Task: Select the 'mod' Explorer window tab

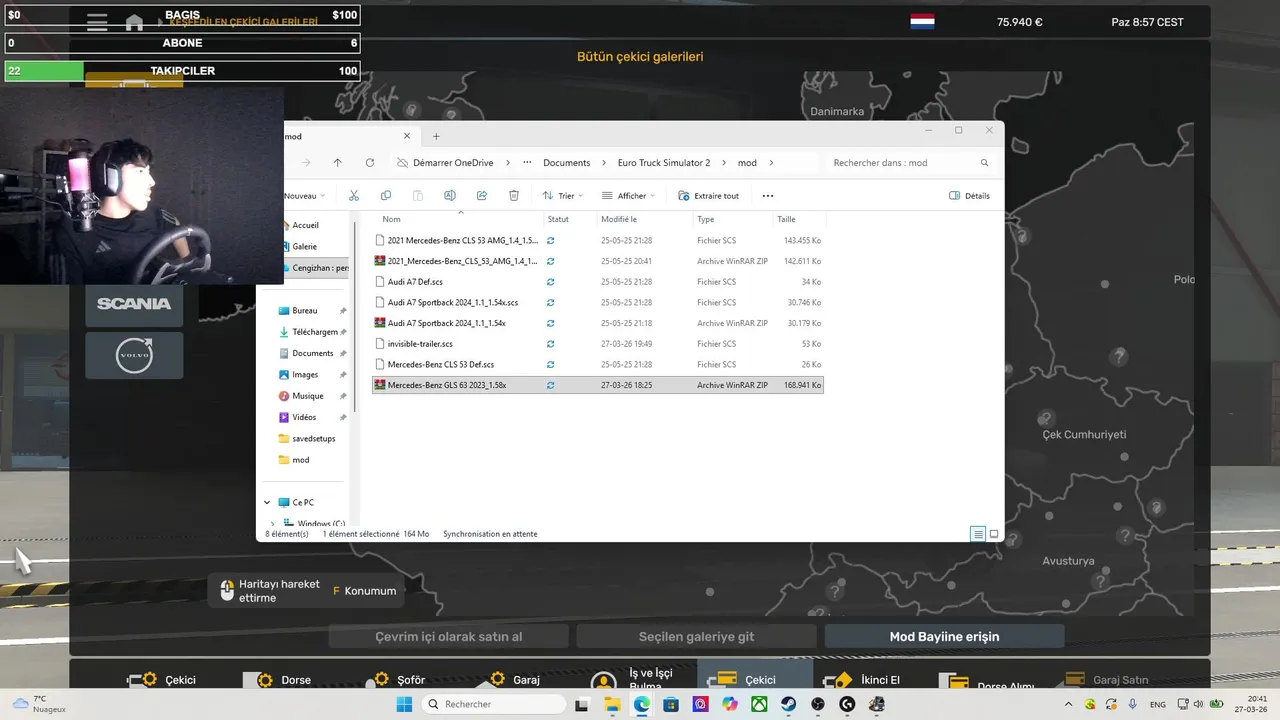Action: pos(345,136)
